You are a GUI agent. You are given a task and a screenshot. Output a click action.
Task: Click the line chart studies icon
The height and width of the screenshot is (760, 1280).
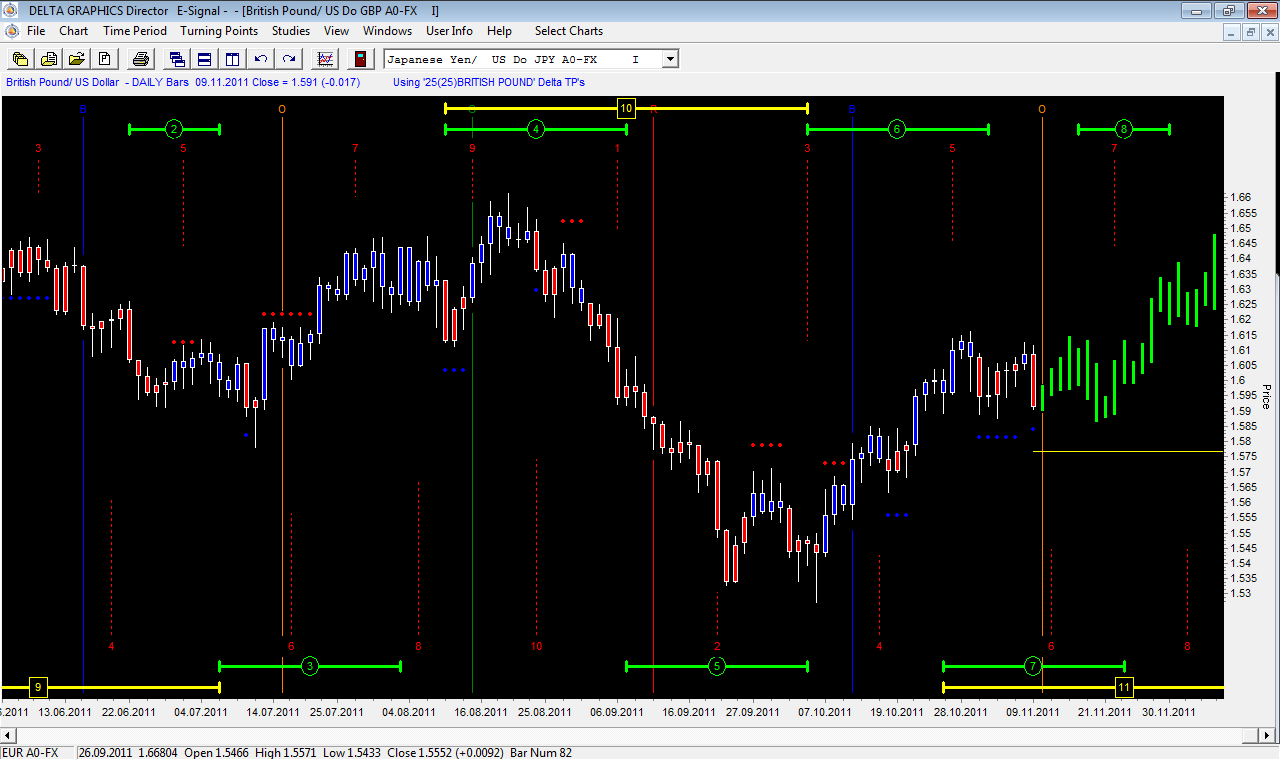325,59
